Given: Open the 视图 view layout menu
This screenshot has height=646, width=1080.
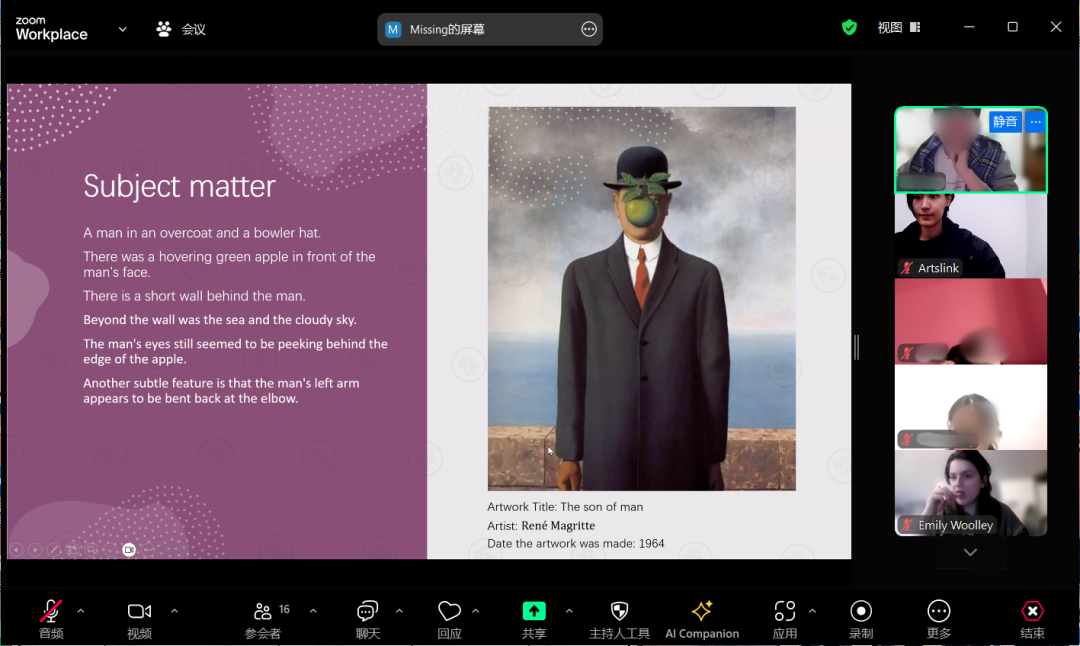Looking at the screenshot, I should (x=899, y=28).
